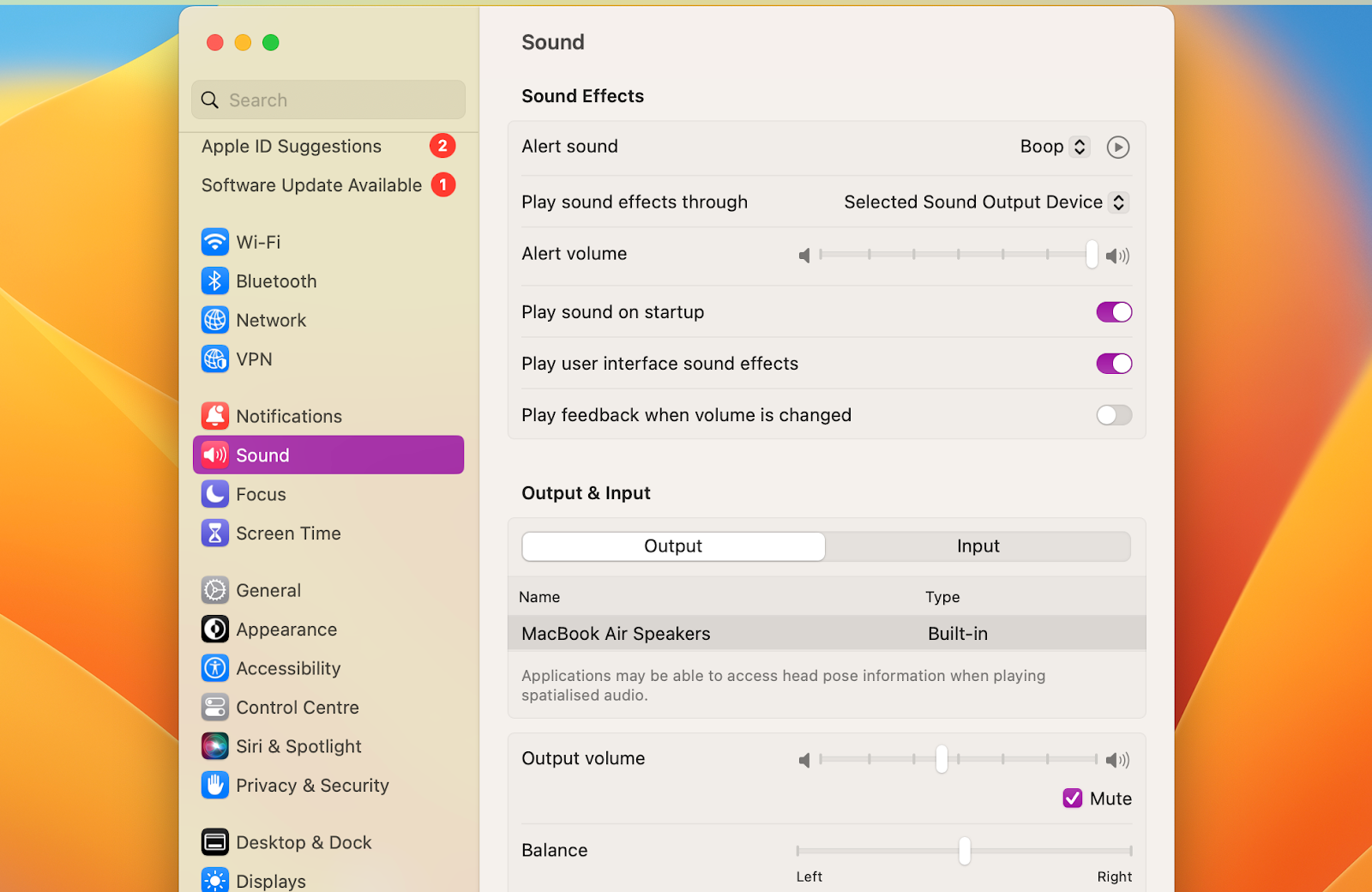Screen dimensions: 1372x892
Task: Open the Alert sound dropdown
Action: [x=1079, y=146]
